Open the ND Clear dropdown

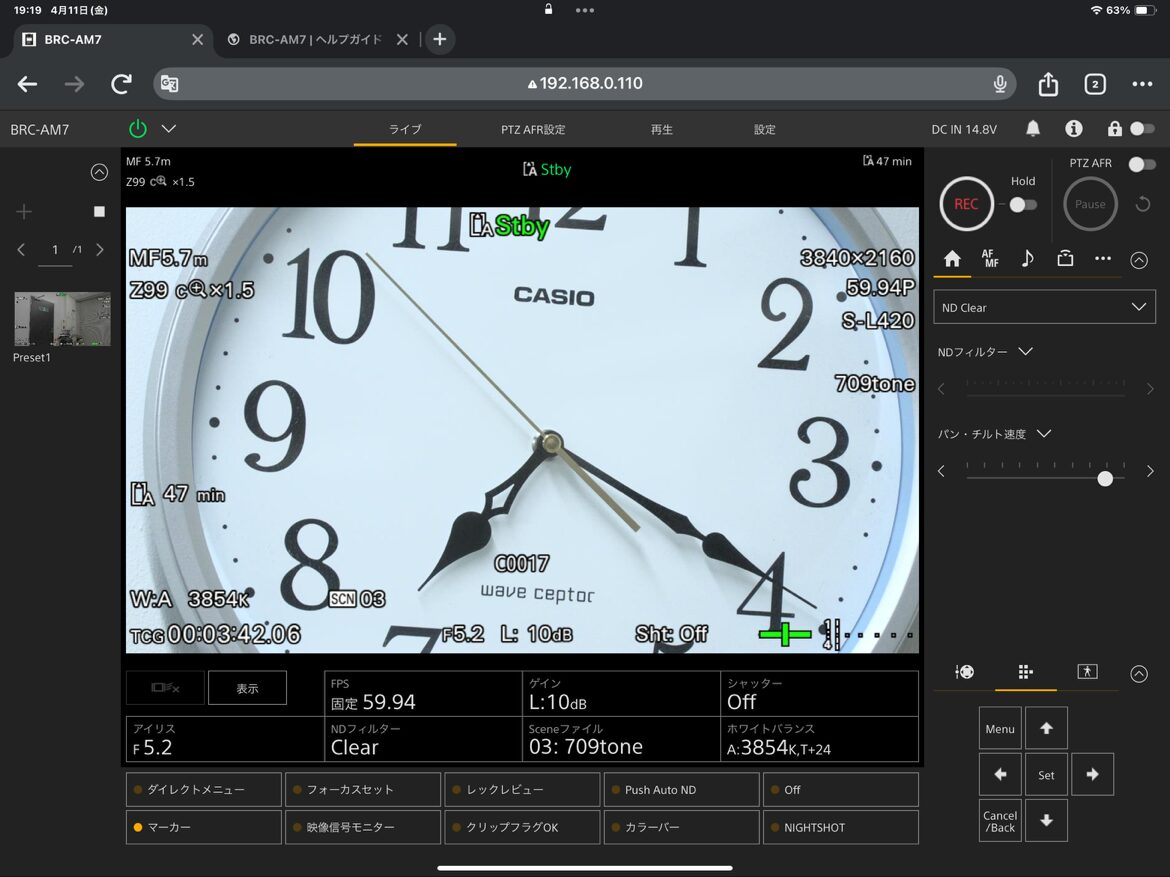coord(1044,308)
